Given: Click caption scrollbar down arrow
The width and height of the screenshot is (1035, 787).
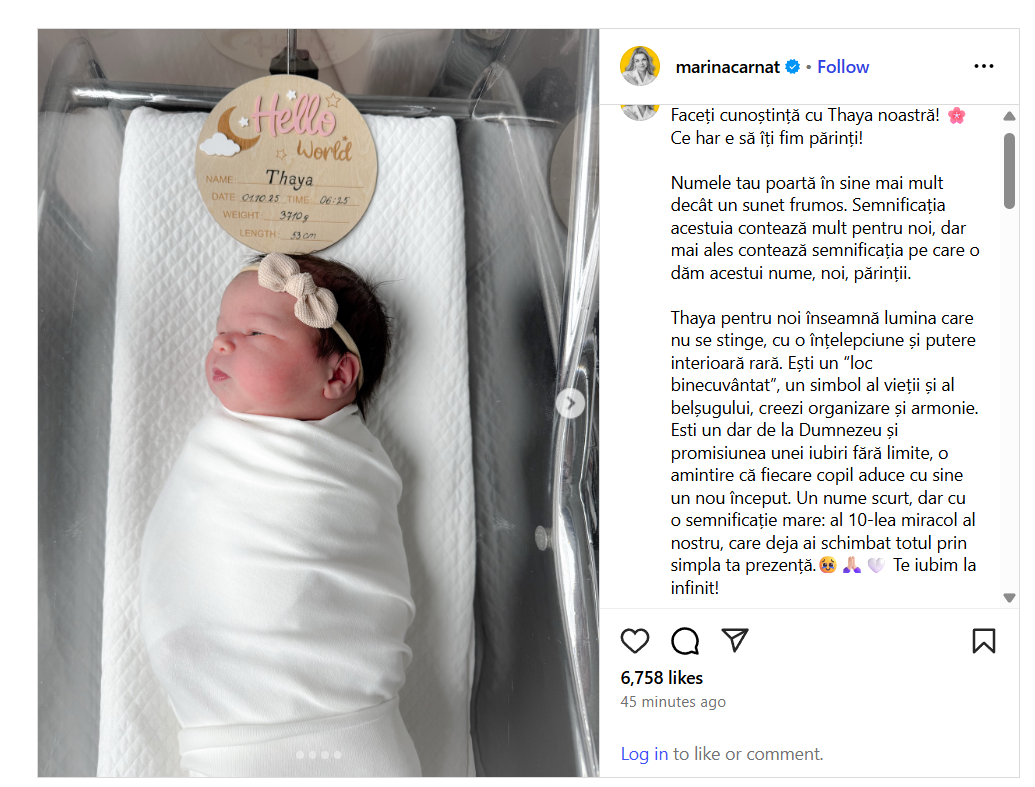Looking at the screenshot, I should pos(1009,598).
